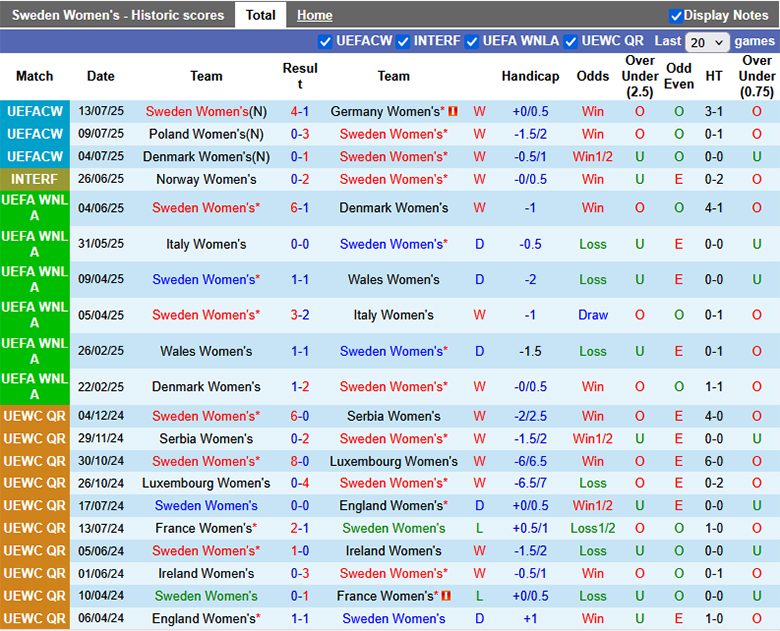Screen dimensions: 780x631
Task: Click the date 17/07/24
Action: 100,506
